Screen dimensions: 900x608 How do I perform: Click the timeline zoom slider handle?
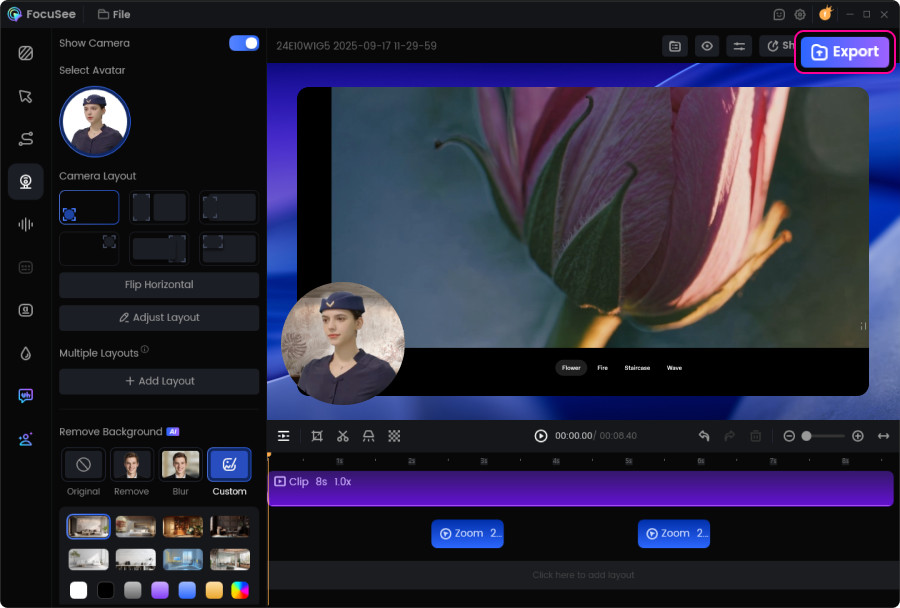806,436
